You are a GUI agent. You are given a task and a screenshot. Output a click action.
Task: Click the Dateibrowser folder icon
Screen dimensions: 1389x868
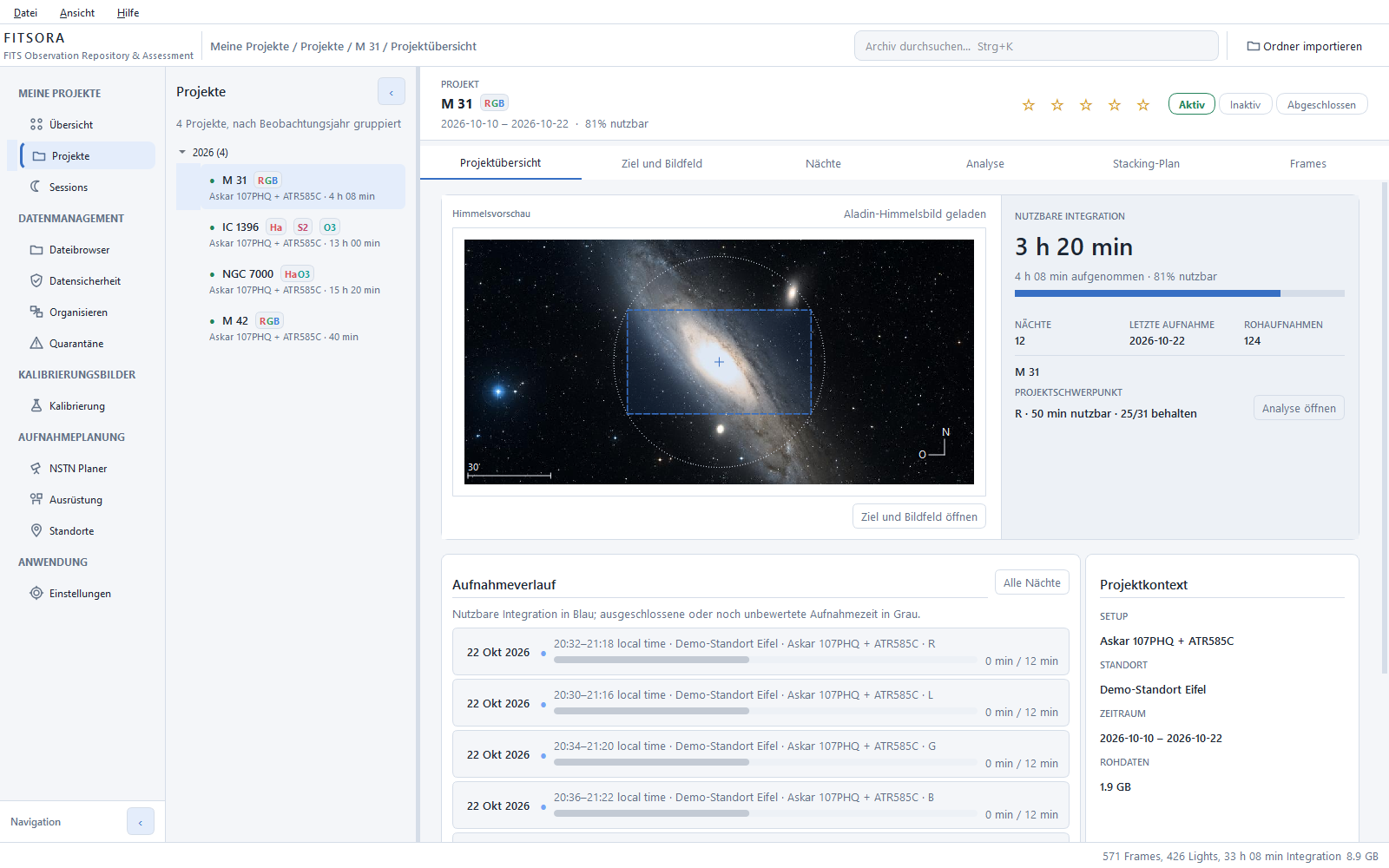tap(36, 250)
